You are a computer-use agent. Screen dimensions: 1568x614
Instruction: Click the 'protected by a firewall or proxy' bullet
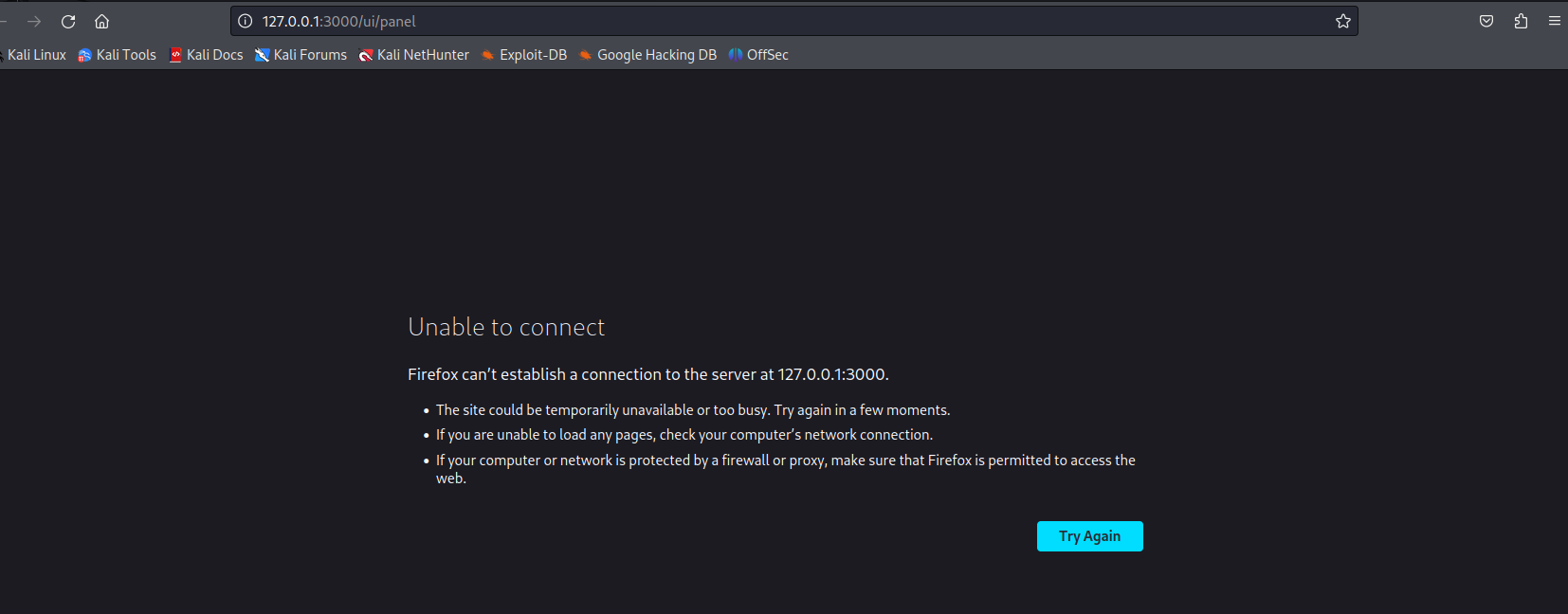pos(786,469)
